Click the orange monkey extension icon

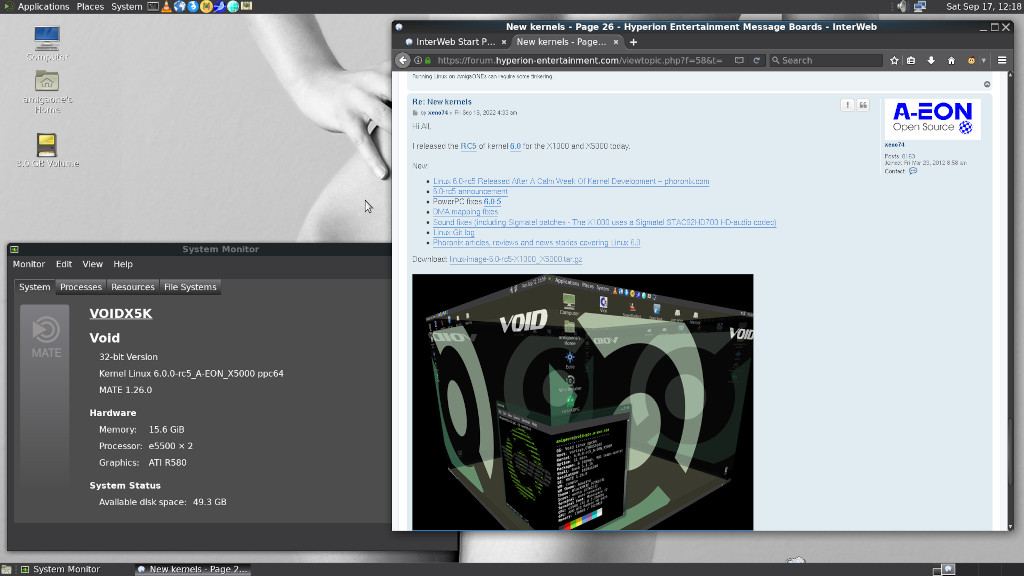point(971,60)
